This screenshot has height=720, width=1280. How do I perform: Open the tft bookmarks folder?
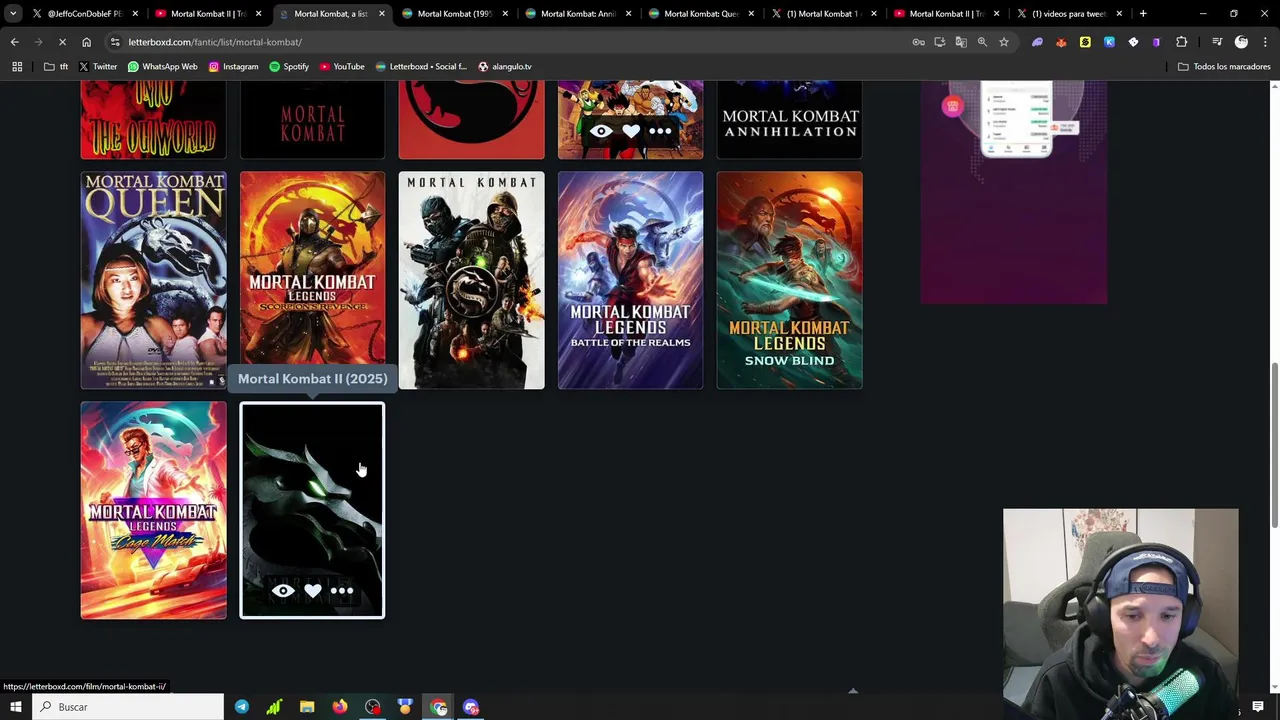[x=57, y=66]
